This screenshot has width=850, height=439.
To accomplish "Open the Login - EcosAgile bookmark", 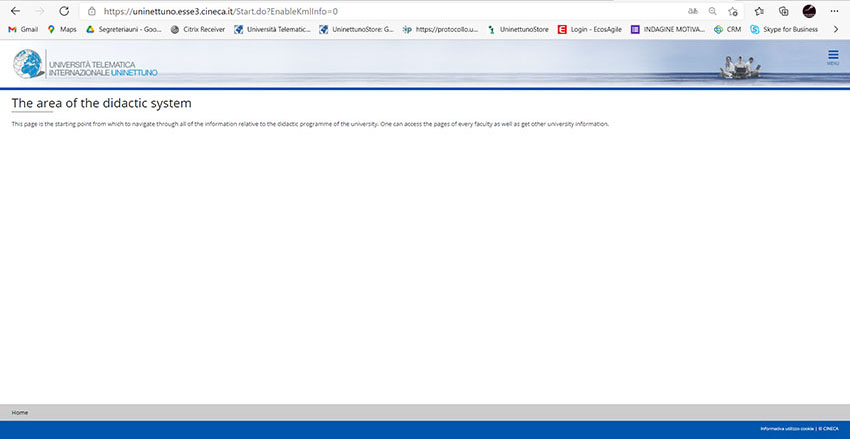I will tap(589, 30).
